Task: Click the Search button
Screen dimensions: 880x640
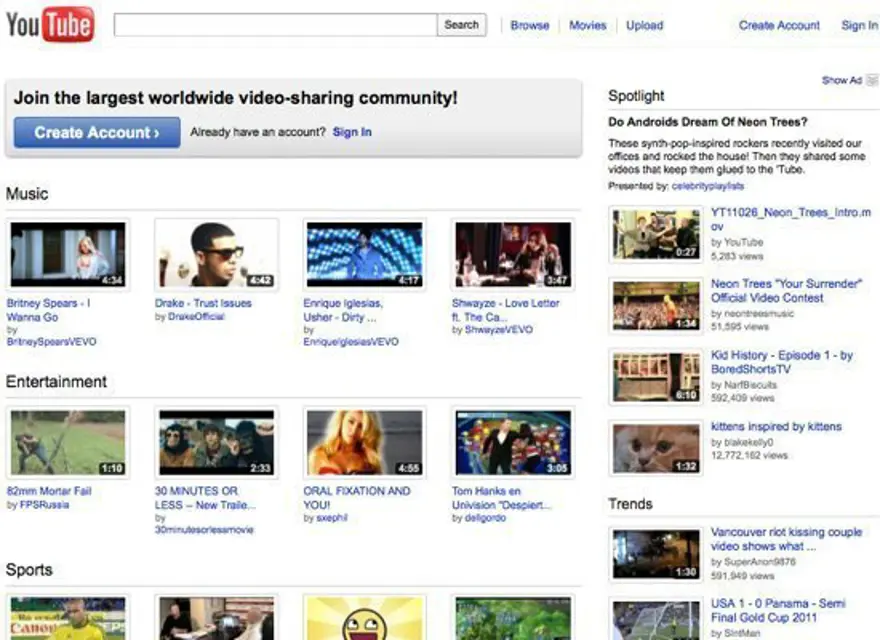Action: tap(461, 25)
